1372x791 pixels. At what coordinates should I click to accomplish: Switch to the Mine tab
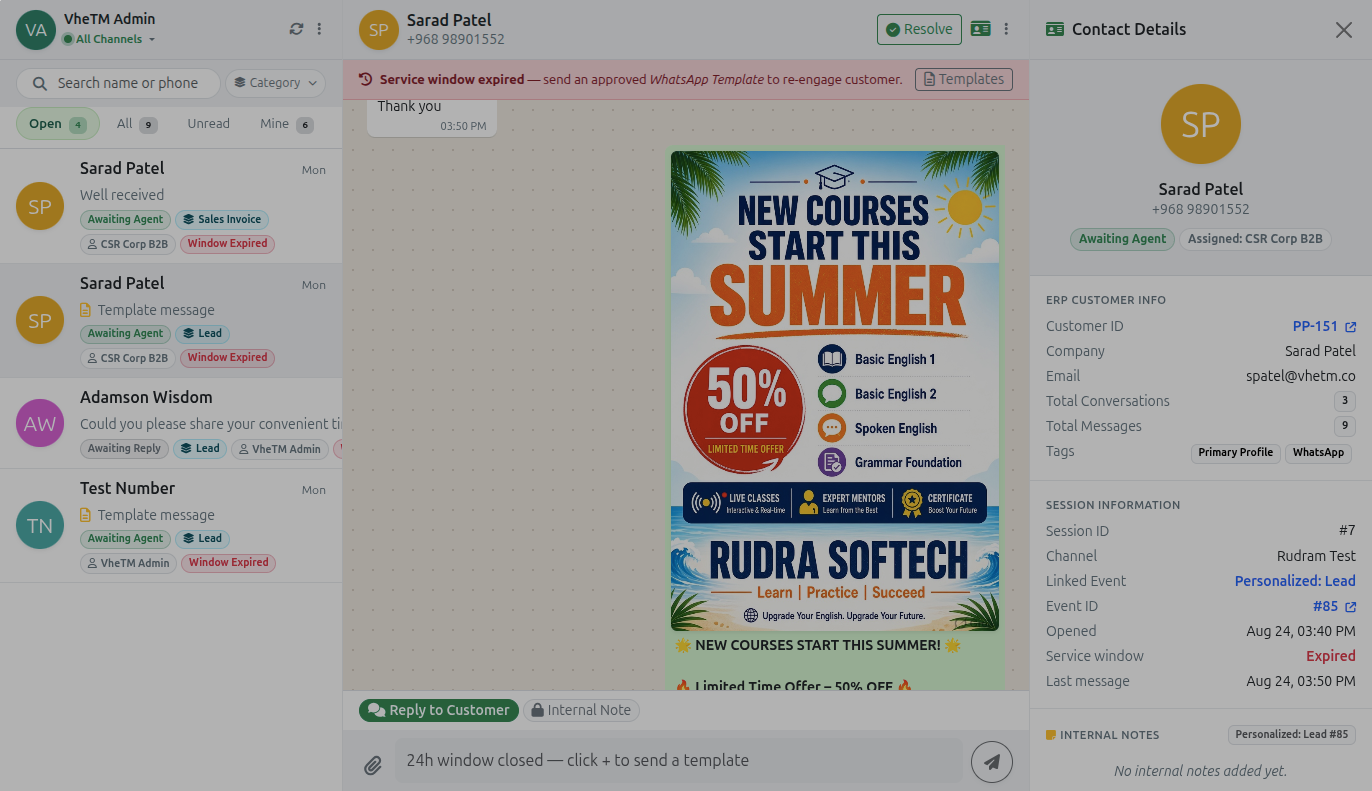[287, 124]
